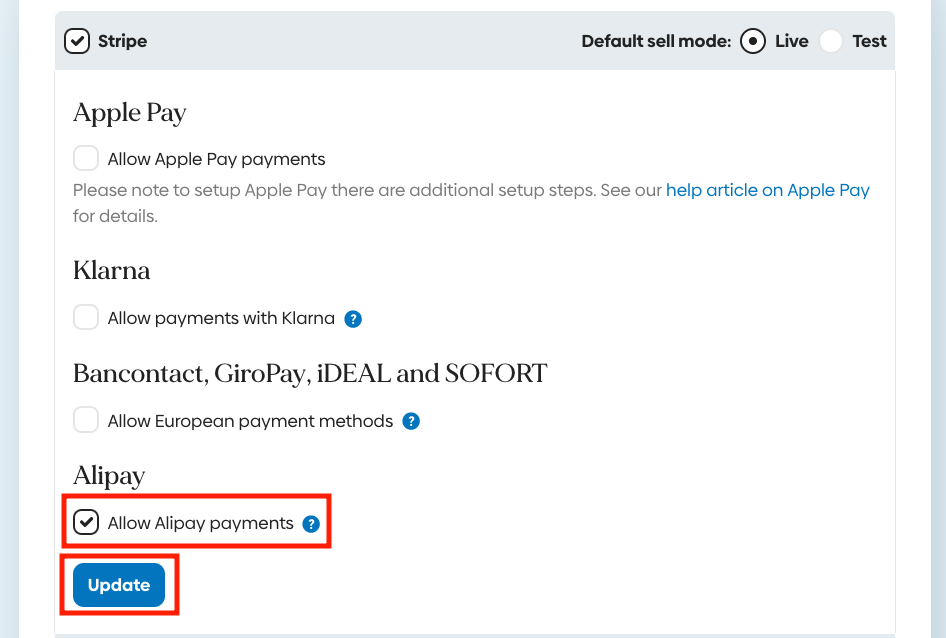
Task: Open European payment methods help icon
Action: [411, 421]
